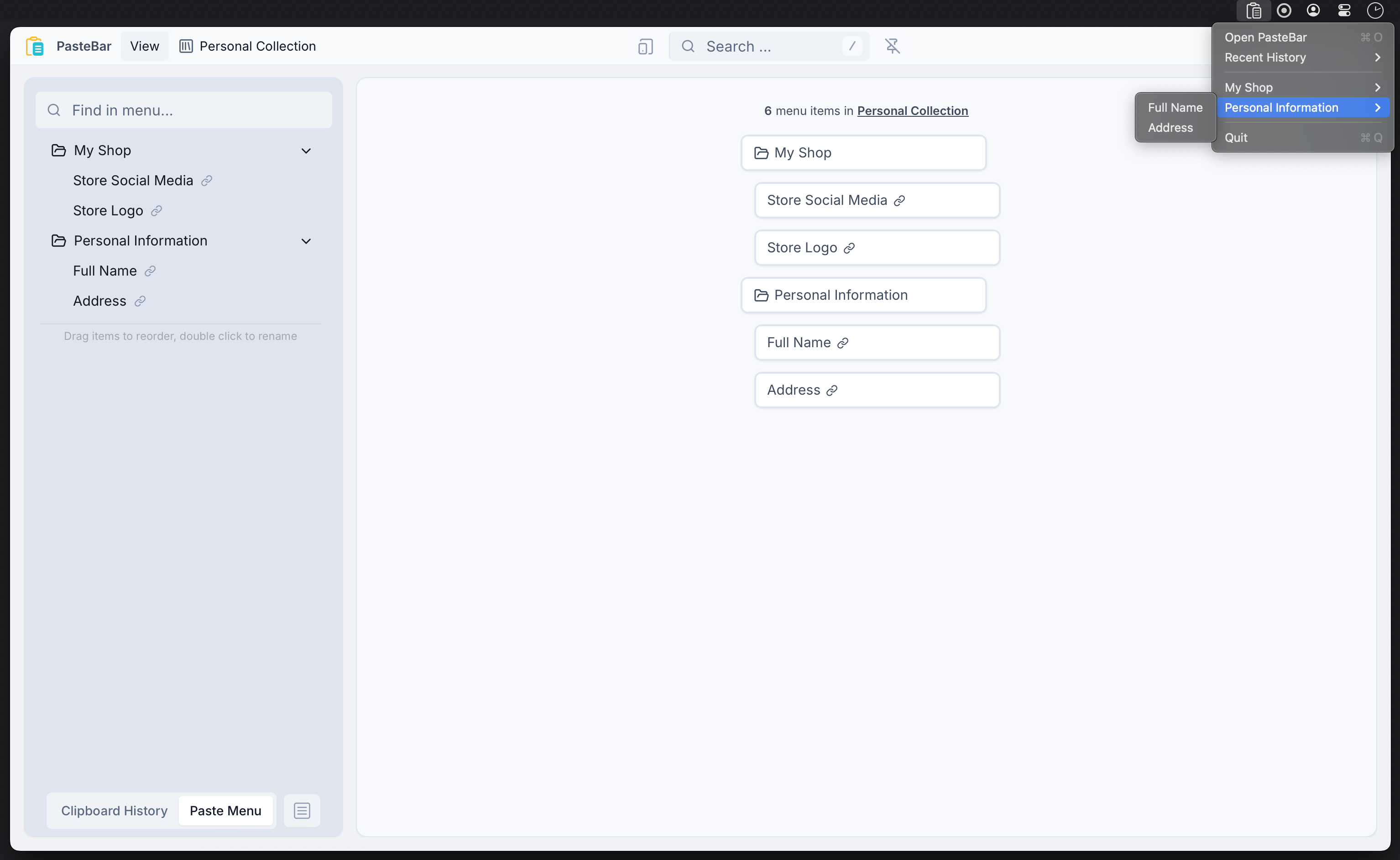This screenshot has height=860, width=1400.
Task: Click the clock icon in menu bar
Action: (x=1375, y=10)
